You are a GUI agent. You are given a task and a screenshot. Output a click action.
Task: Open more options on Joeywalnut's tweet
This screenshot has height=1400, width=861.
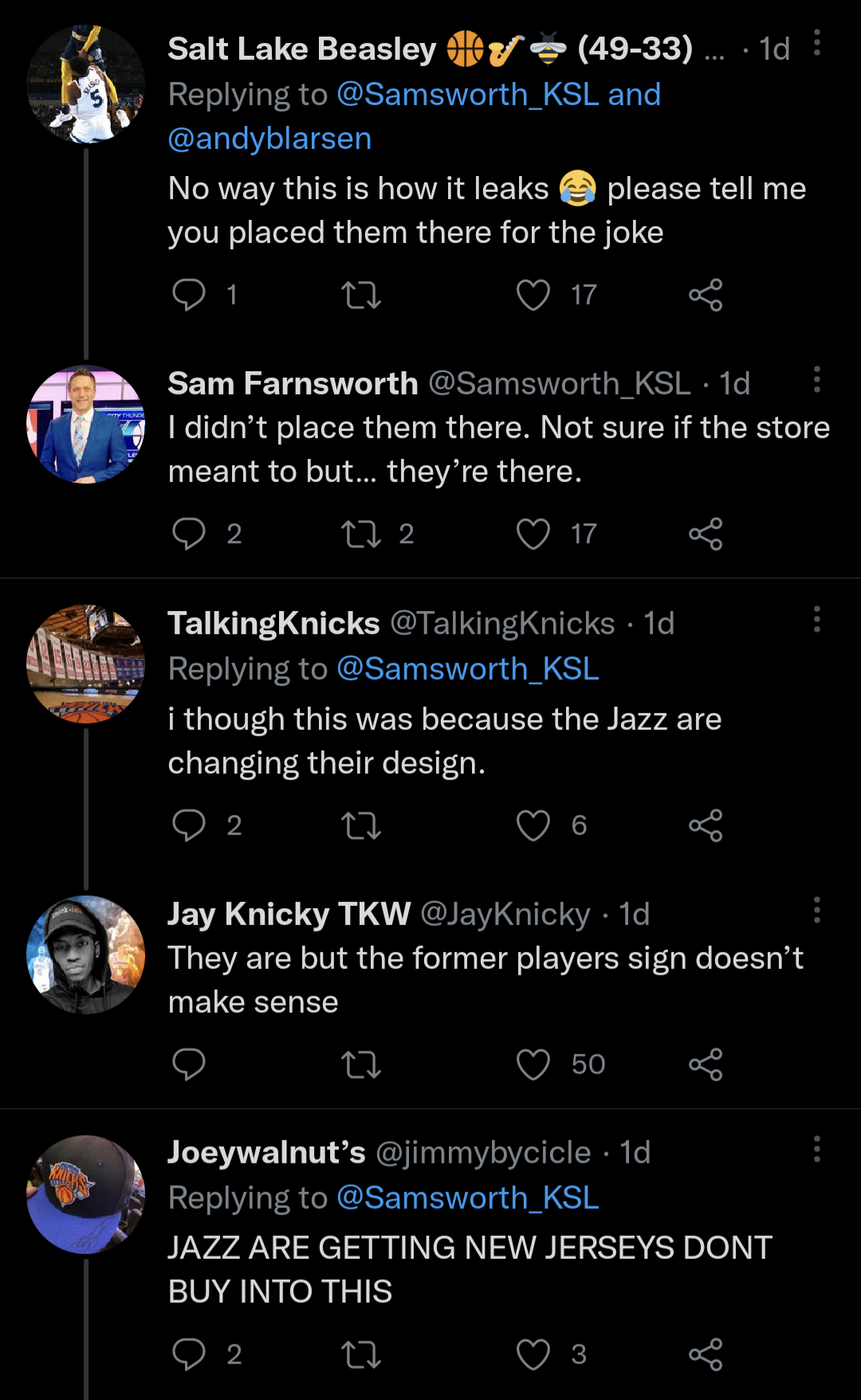(x=816, y=1149)
